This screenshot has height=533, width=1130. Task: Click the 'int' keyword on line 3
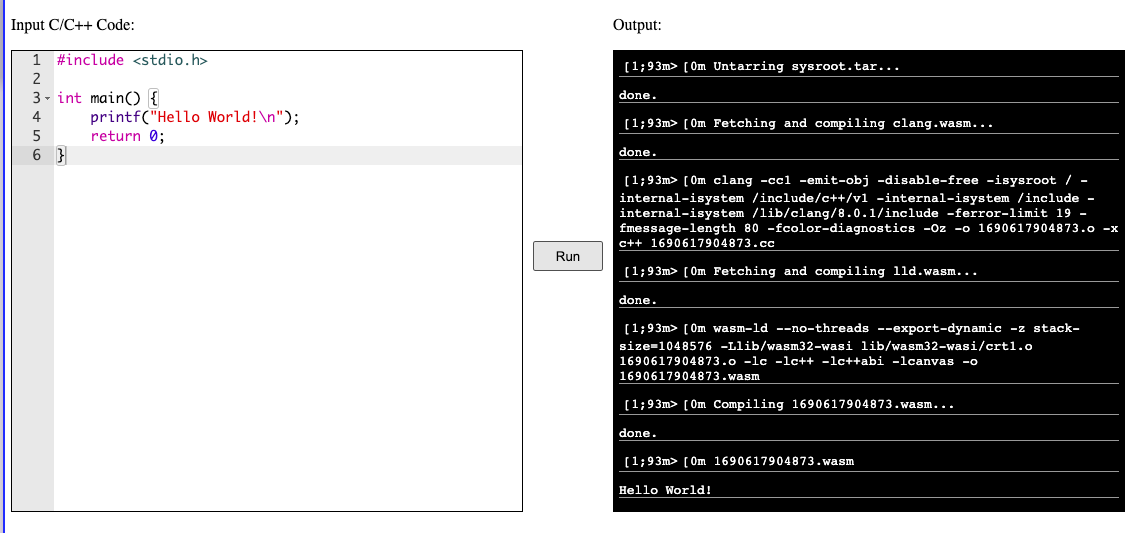69,98
